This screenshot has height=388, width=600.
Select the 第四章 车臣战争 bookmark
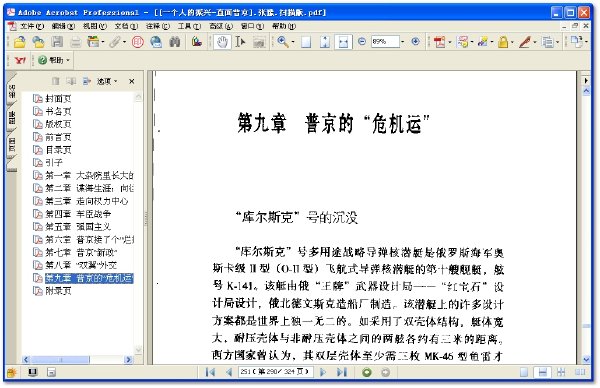(78, 214)
